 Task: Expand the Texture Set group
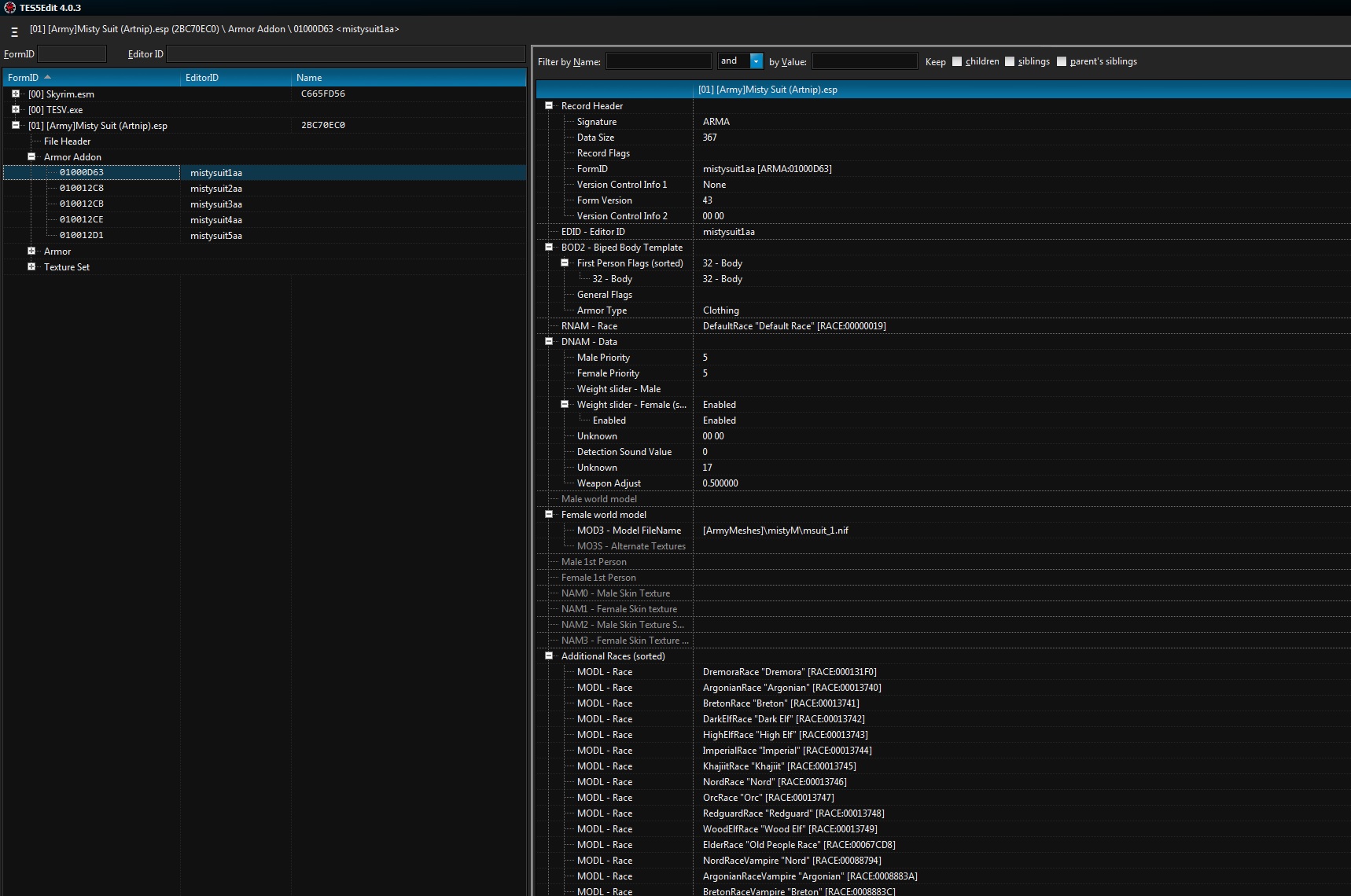point(31,266)
